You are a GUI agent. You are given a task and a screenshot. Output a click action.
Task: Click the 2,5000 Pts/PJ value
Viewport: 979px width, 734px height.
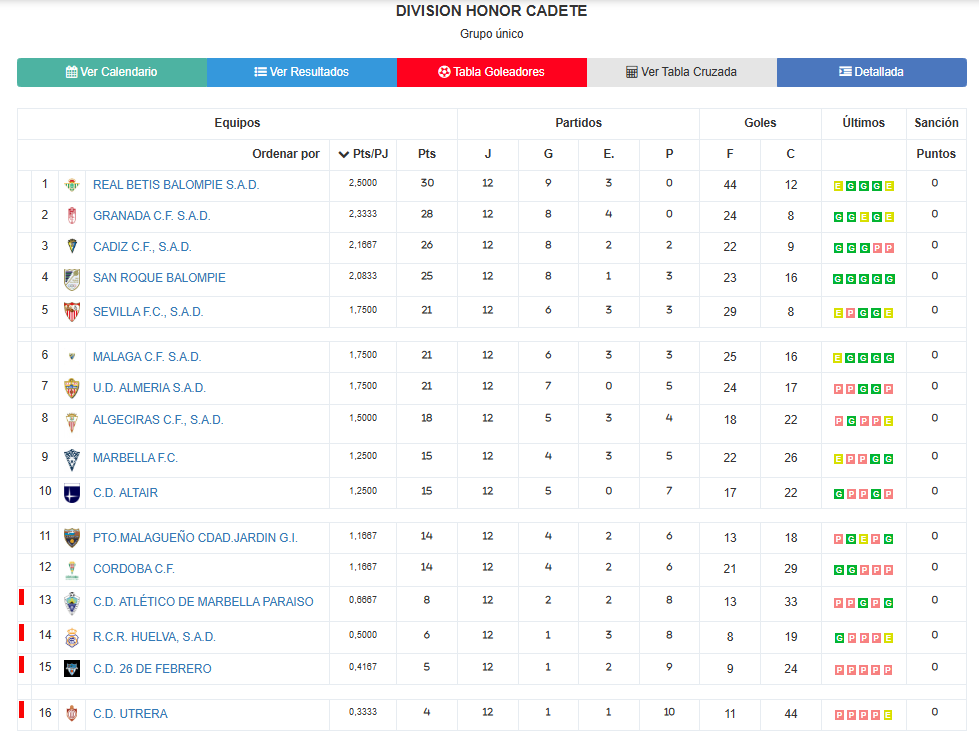[x=363, y=183]
